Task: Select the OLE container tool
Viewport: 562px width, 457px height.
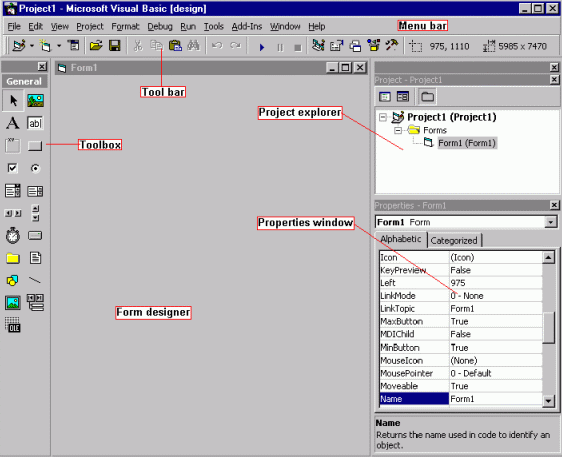Action: tap(13, 325)
